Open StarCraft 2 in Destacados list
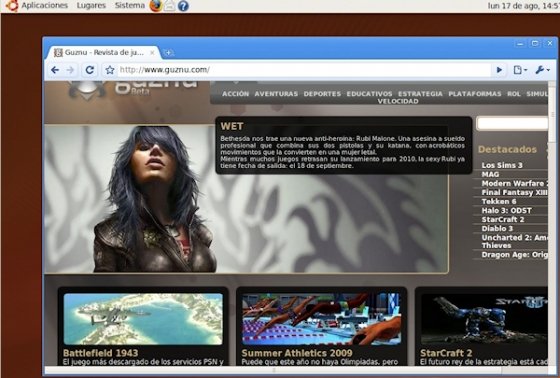560x378 pixels. pyautogui.click(x=502, y=219)
